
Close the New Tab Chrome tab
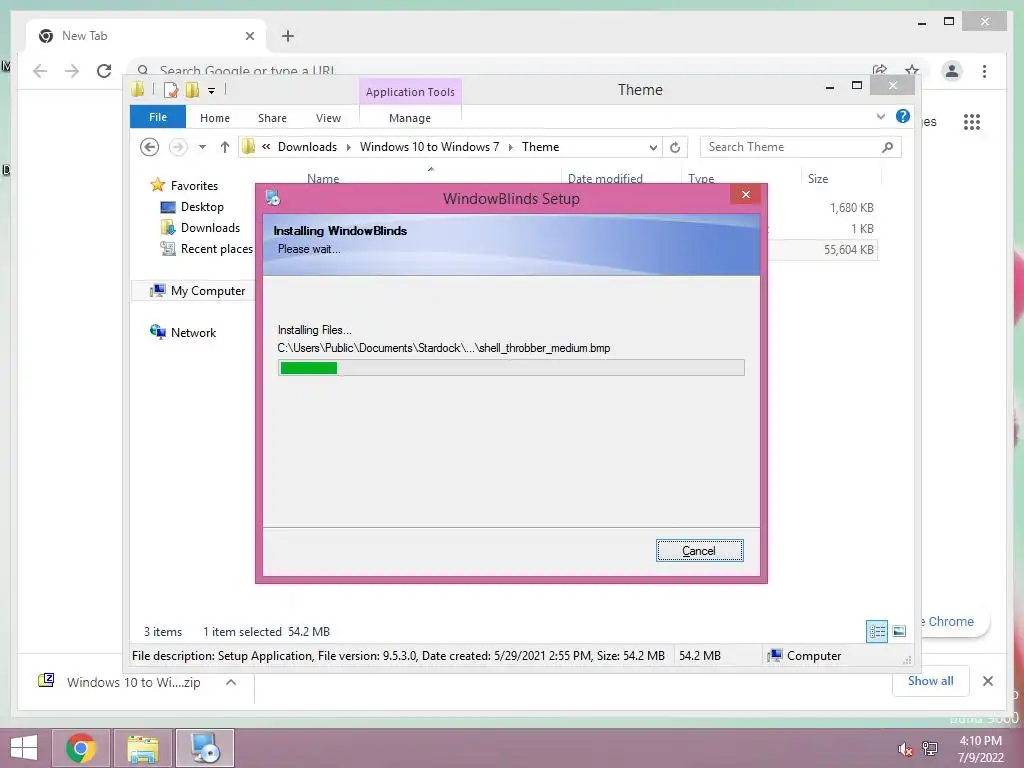pyautogui.click(x=249, y=36)
